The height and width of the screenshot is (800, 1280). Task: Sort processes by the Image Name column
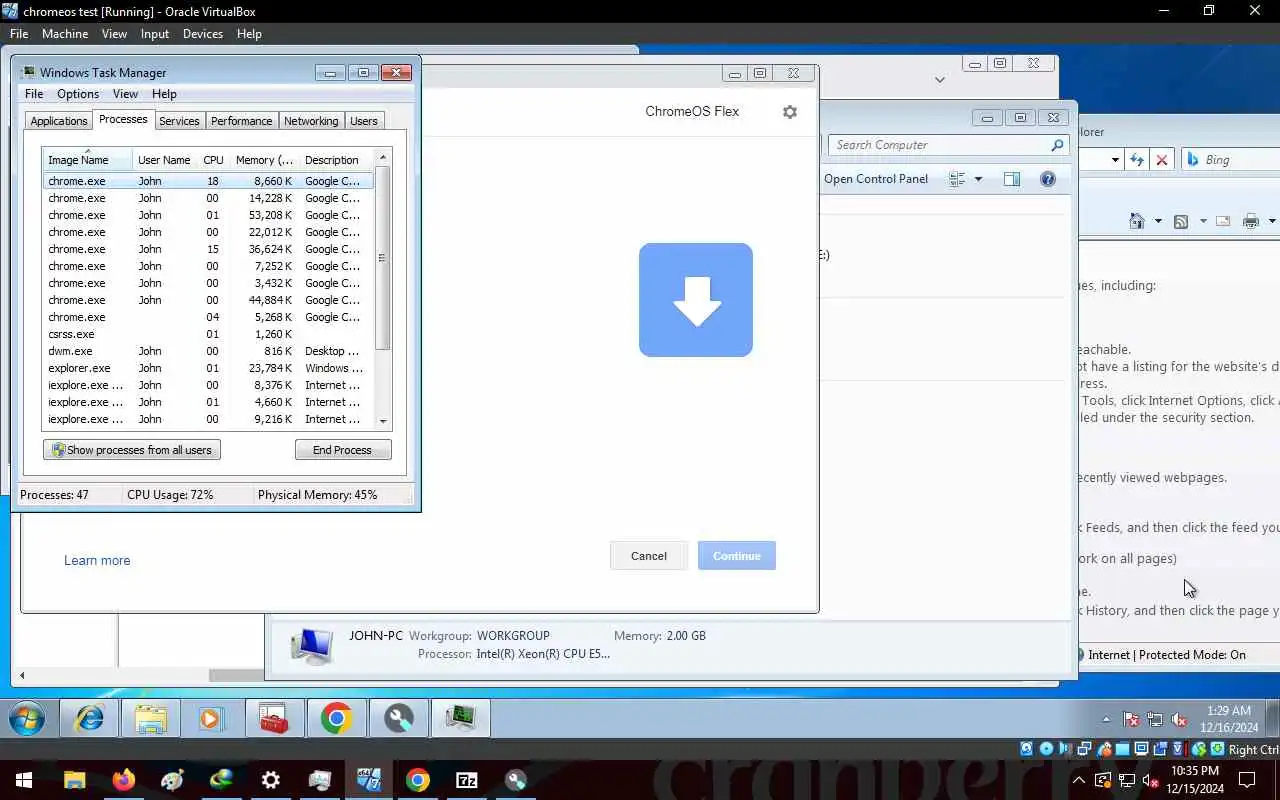coord(87,160)
